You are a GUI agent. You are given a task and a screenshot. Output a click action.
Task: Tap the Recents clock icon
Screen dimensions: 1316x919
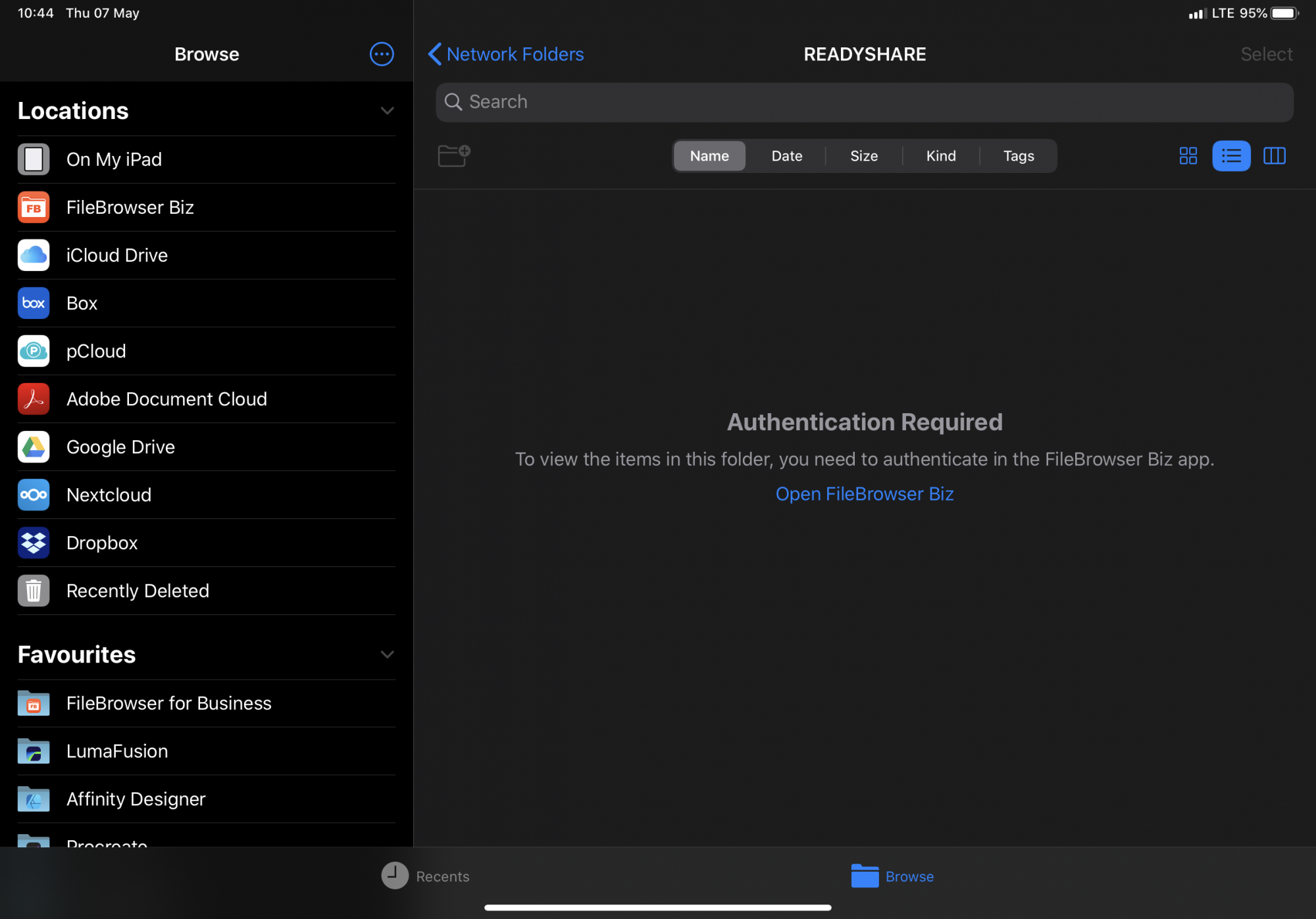click(x=395, y=876)
